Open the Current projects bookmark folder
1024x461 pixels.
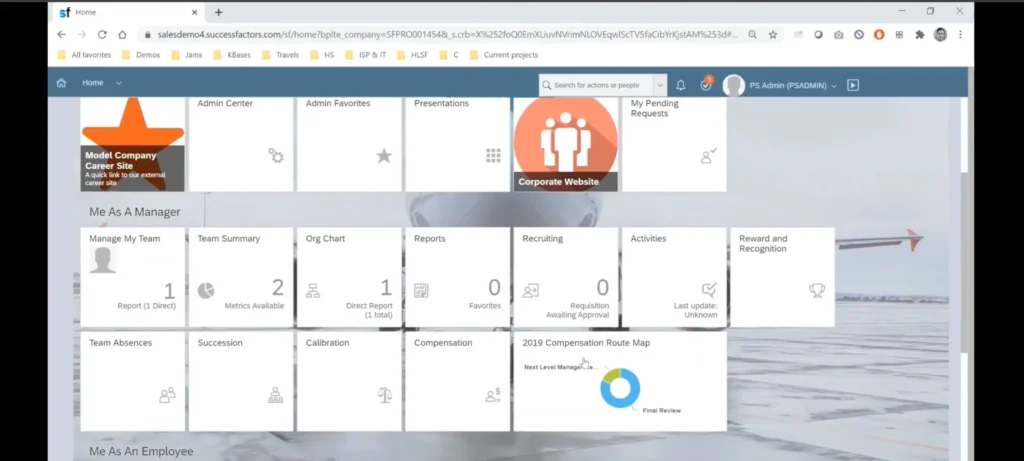click(x=504, y=55)
